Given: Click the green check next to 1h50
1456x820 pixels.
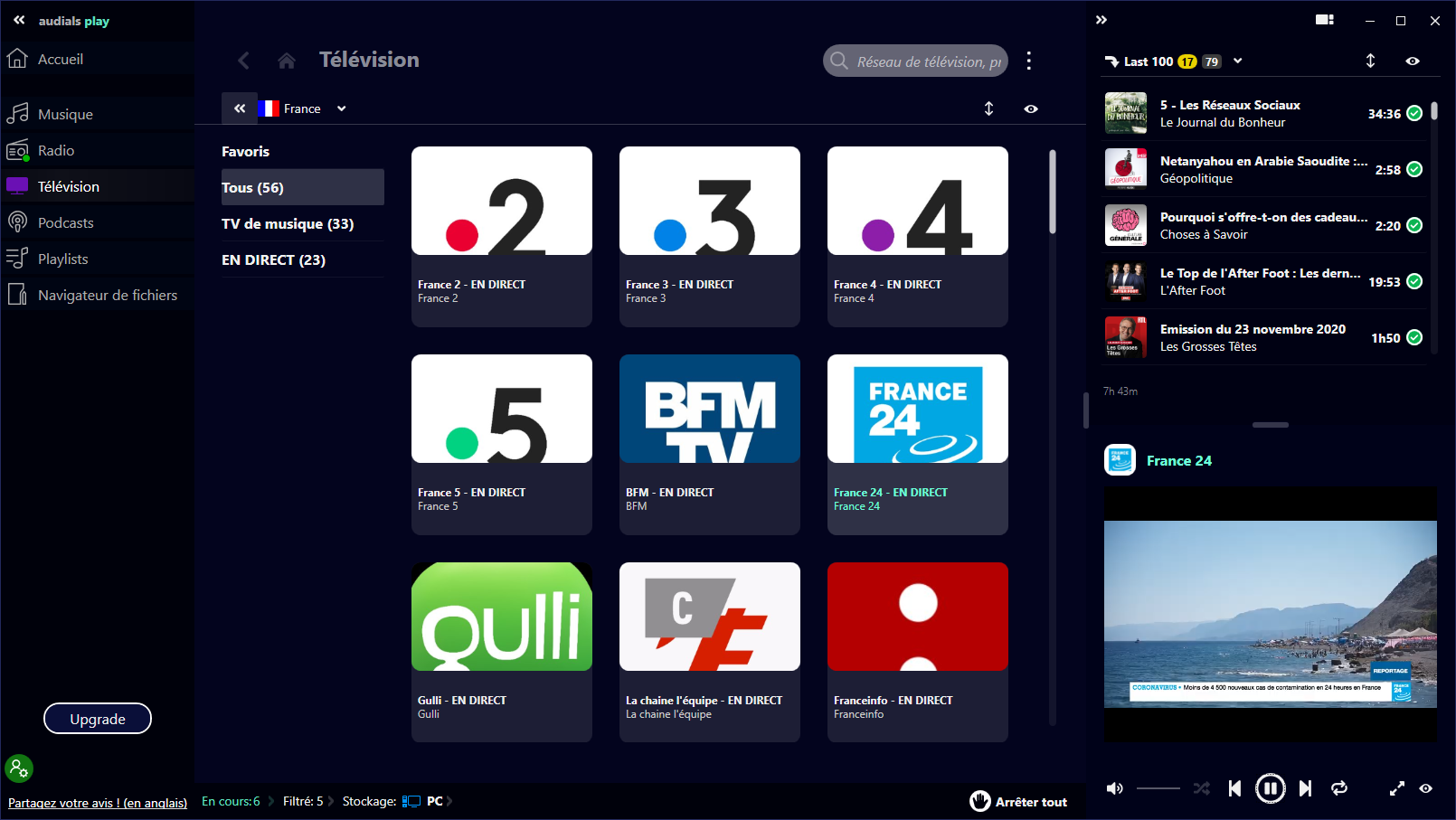Looking at the screenshot, I should [x=1414, y=337].
